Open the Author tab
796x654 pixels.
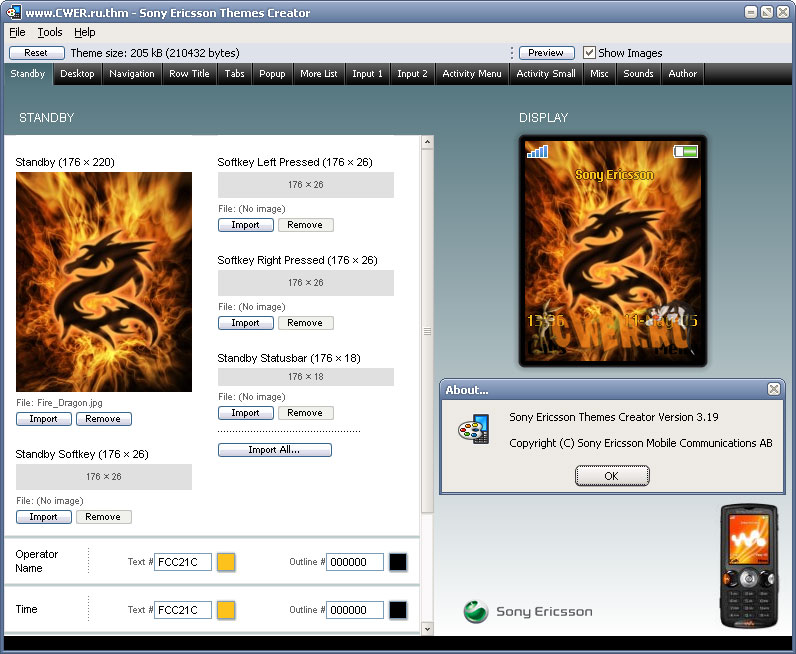(682, 74)
